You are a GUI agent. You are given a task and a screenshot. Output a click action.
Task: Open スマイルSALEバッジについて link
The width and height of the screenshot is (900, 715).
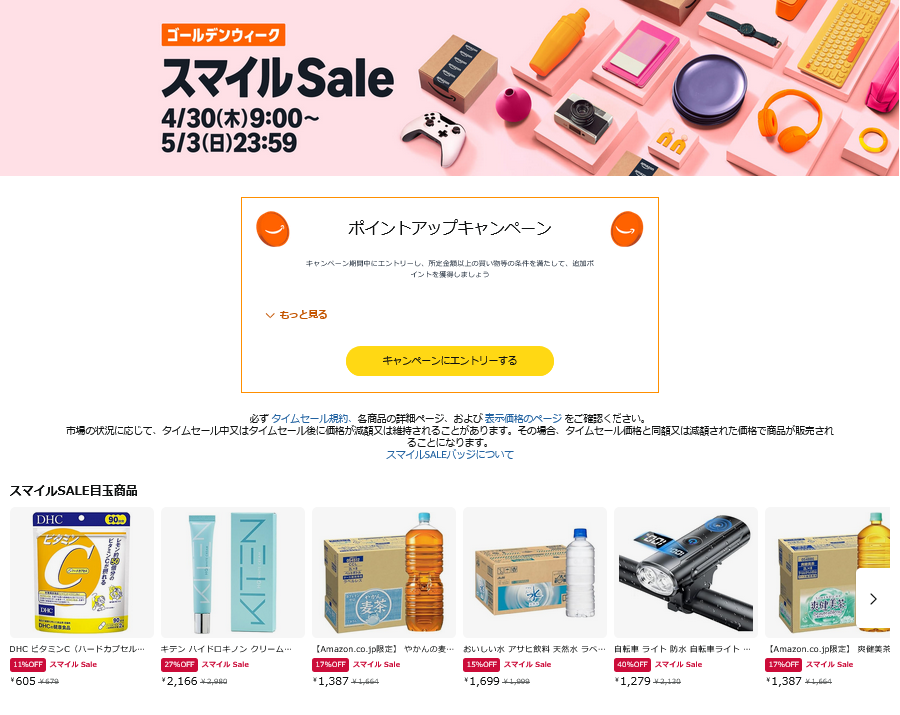coord(449,454)
